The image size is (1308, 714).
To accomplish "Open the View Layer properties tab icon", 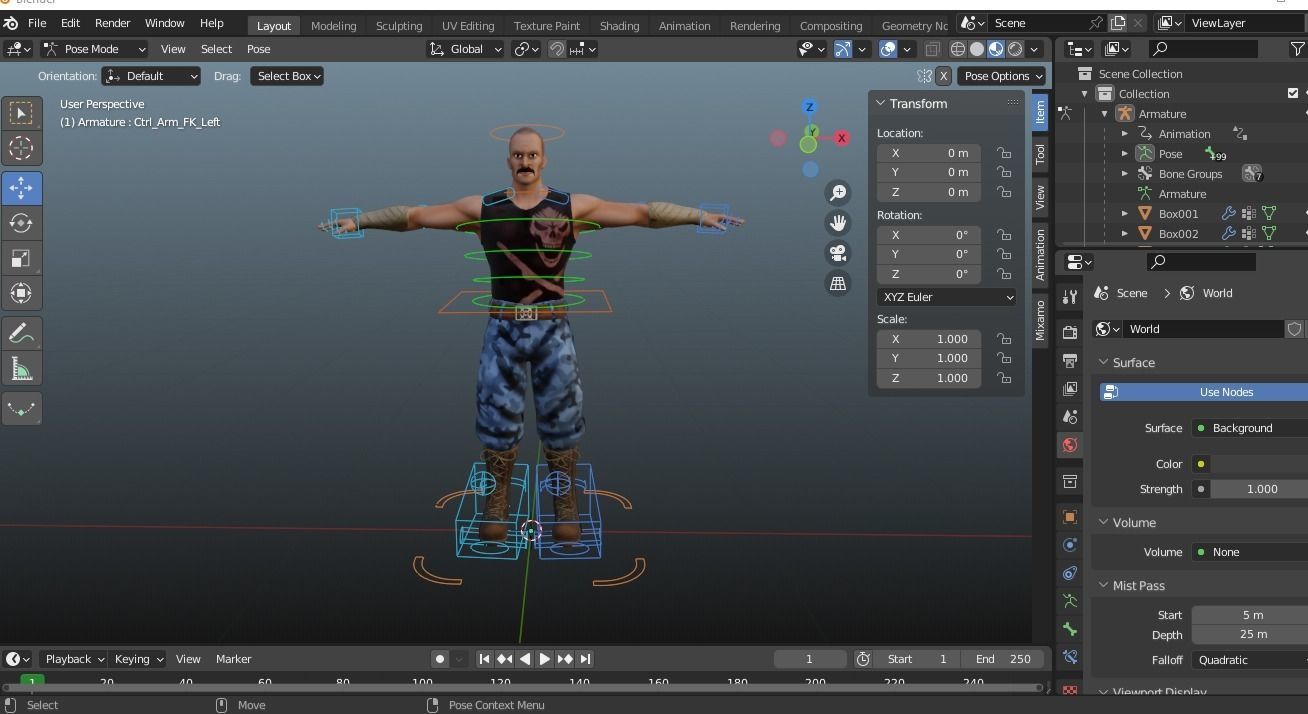I will [x=1069, y=388].
